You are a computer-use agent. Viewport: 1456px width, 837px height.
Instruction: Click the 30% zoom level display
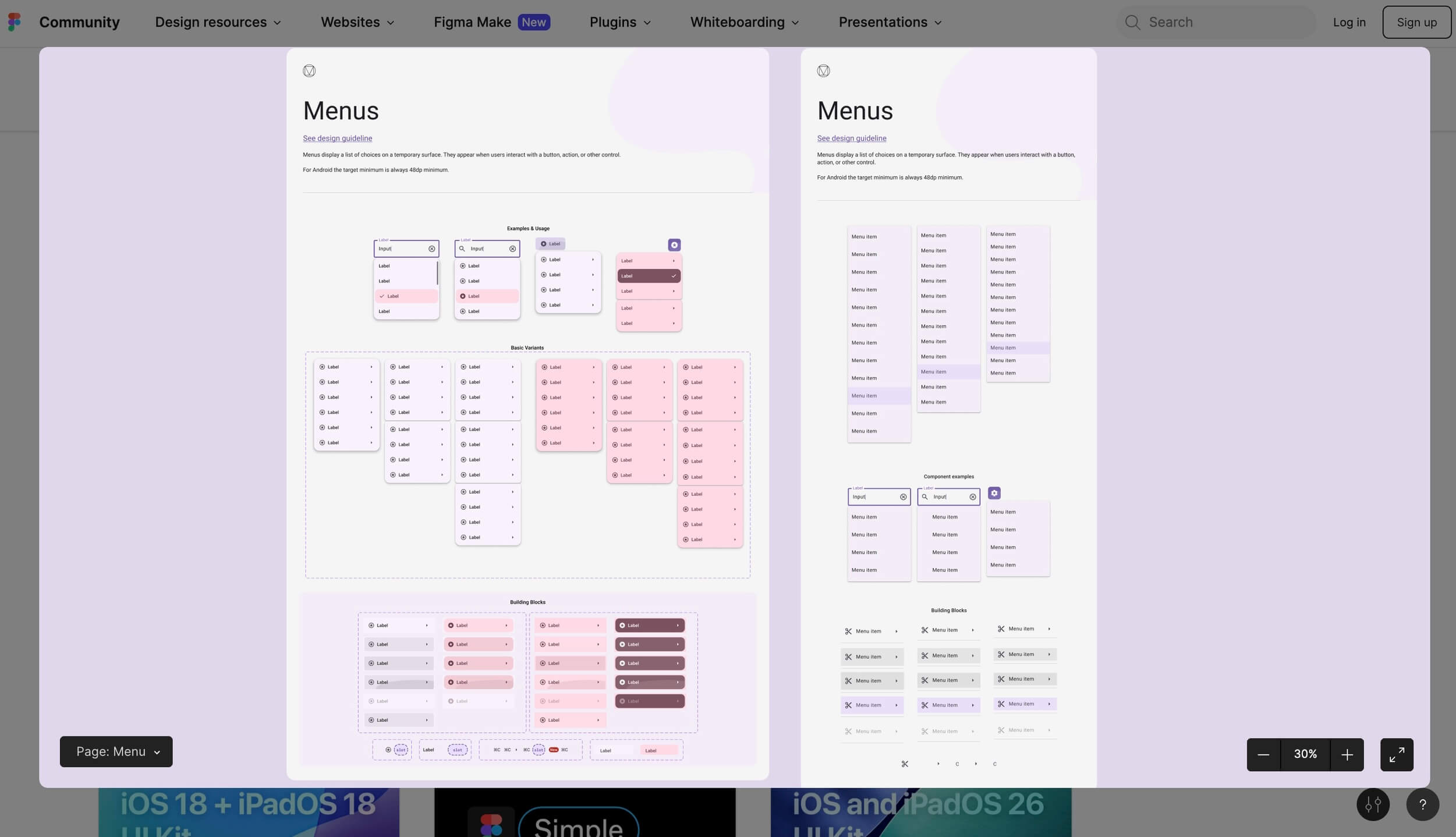click(x=1305, y=754)
